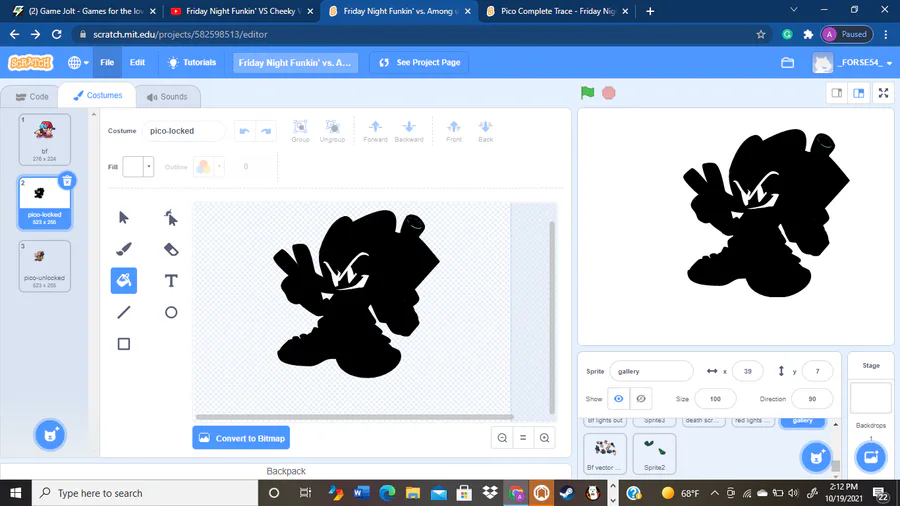Open the File menu
Viewport: 900px width, 506px height.
point(107,63)
